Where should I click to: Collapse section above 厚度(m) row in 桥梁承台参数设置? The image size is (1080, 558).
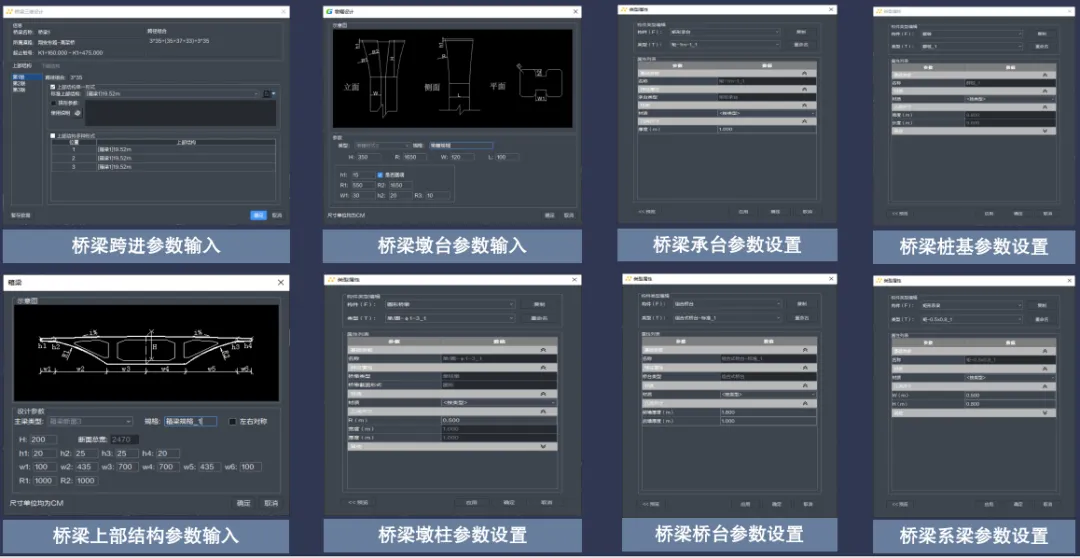click(x=805, y=121)
